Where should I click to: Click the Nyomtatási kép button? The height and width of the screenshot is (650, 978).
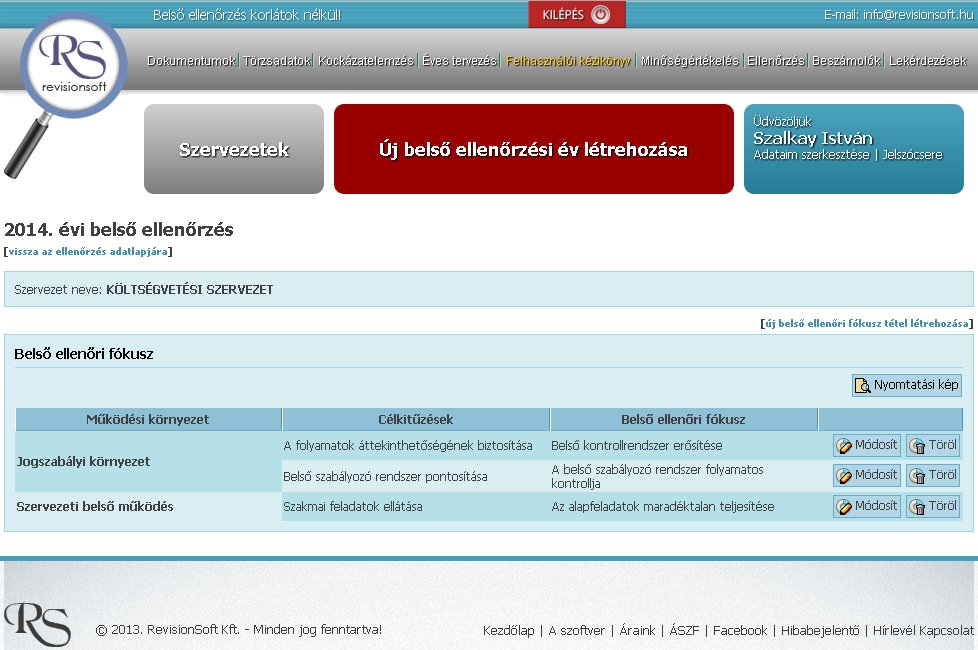(x=907, y=385)
